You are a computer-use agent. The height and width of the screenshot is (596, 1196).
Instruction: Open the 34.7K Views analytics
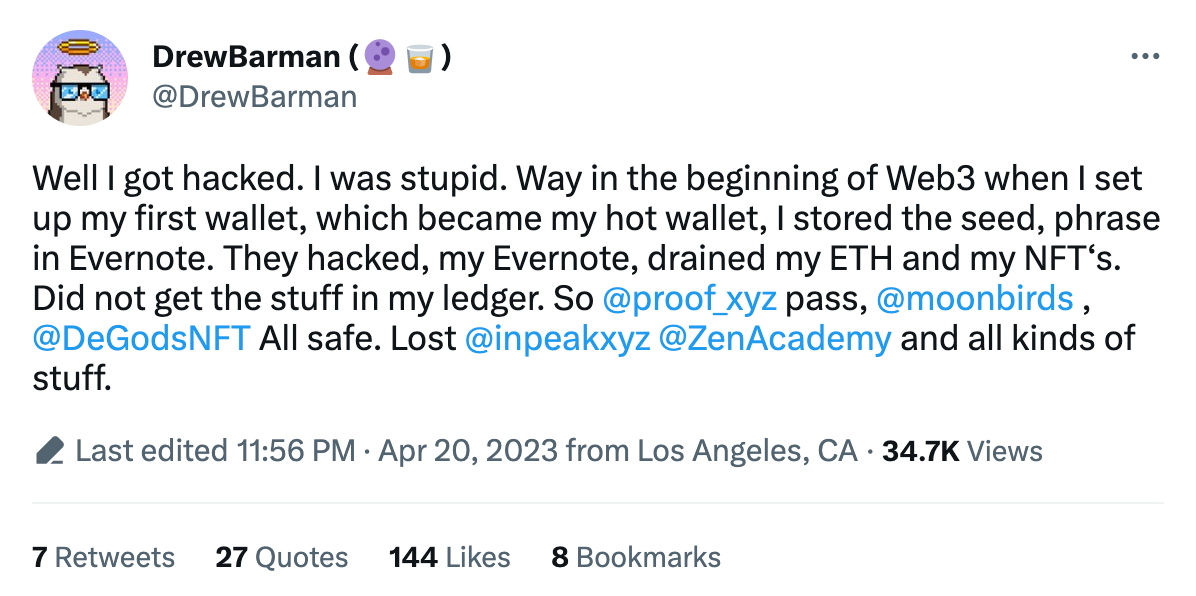[x=962, y=451]
